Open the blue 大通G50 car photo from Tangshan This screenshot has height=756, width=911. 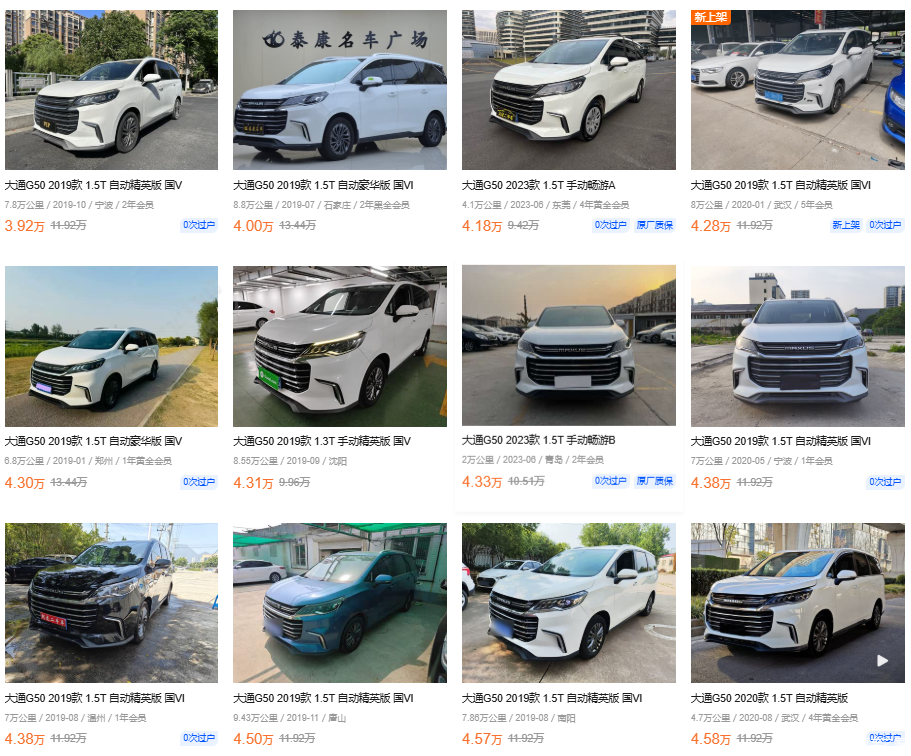[x=340, y=603]
